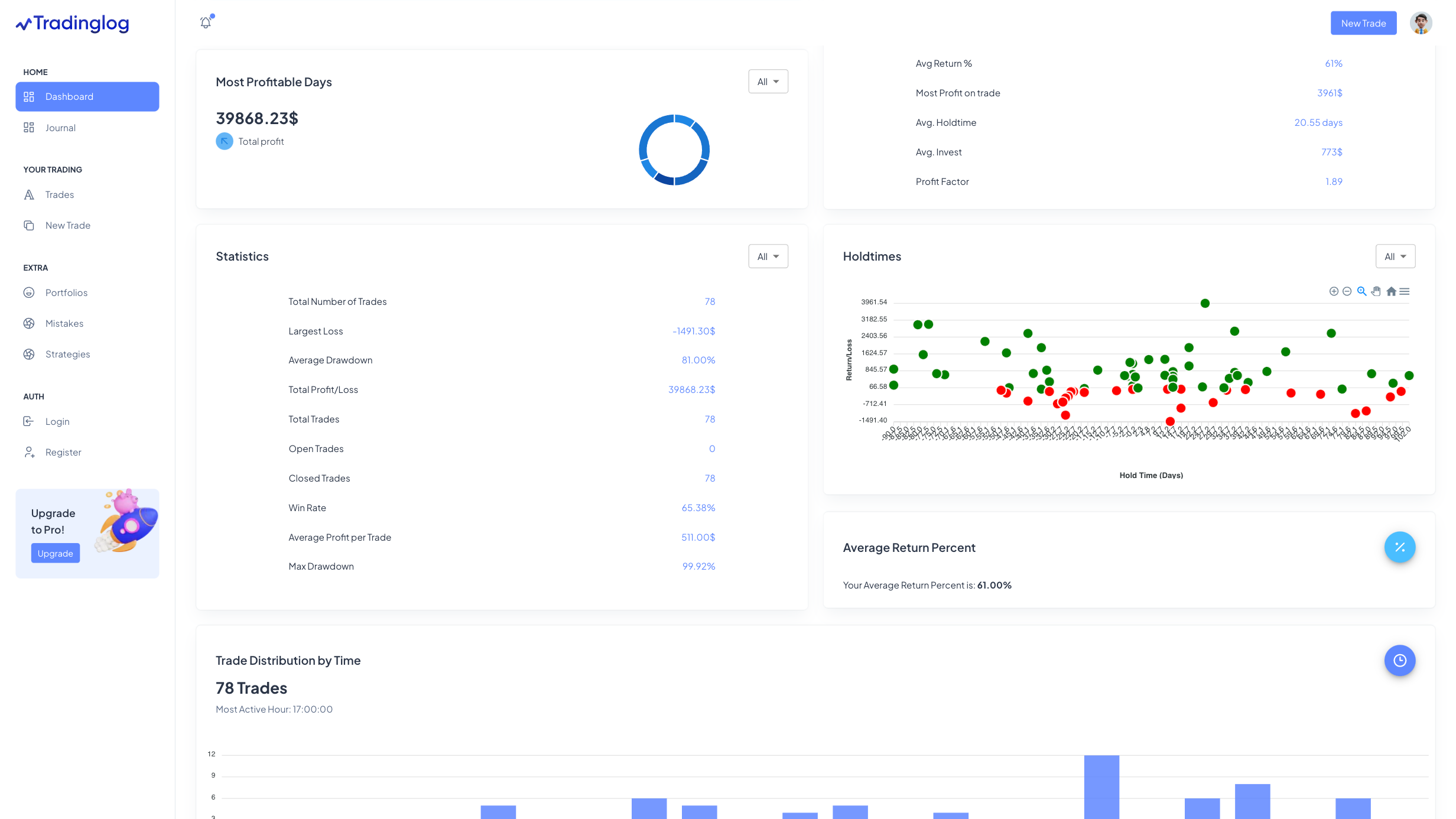Screen dimensions: 1456x819
Task: Open the Most Profitable Days All dropdown
Action: tap(768, 82)
